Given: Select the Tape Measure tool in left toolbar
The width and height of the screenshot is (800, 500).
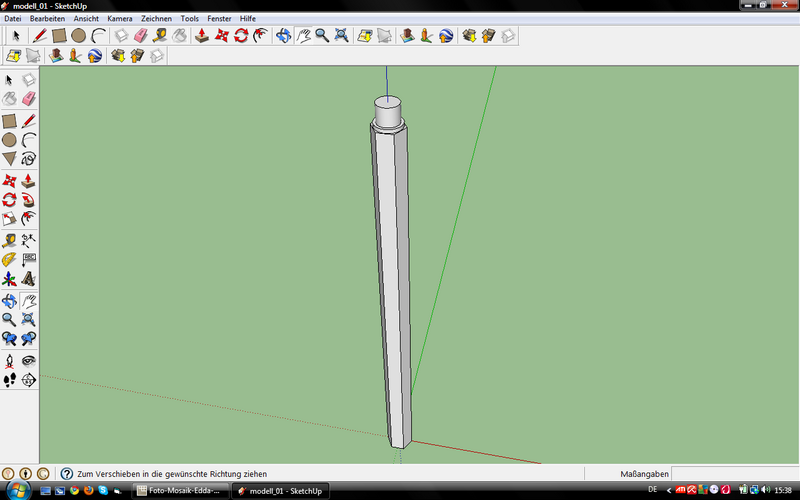Looking at the screenshot, I should click(9, 239).
